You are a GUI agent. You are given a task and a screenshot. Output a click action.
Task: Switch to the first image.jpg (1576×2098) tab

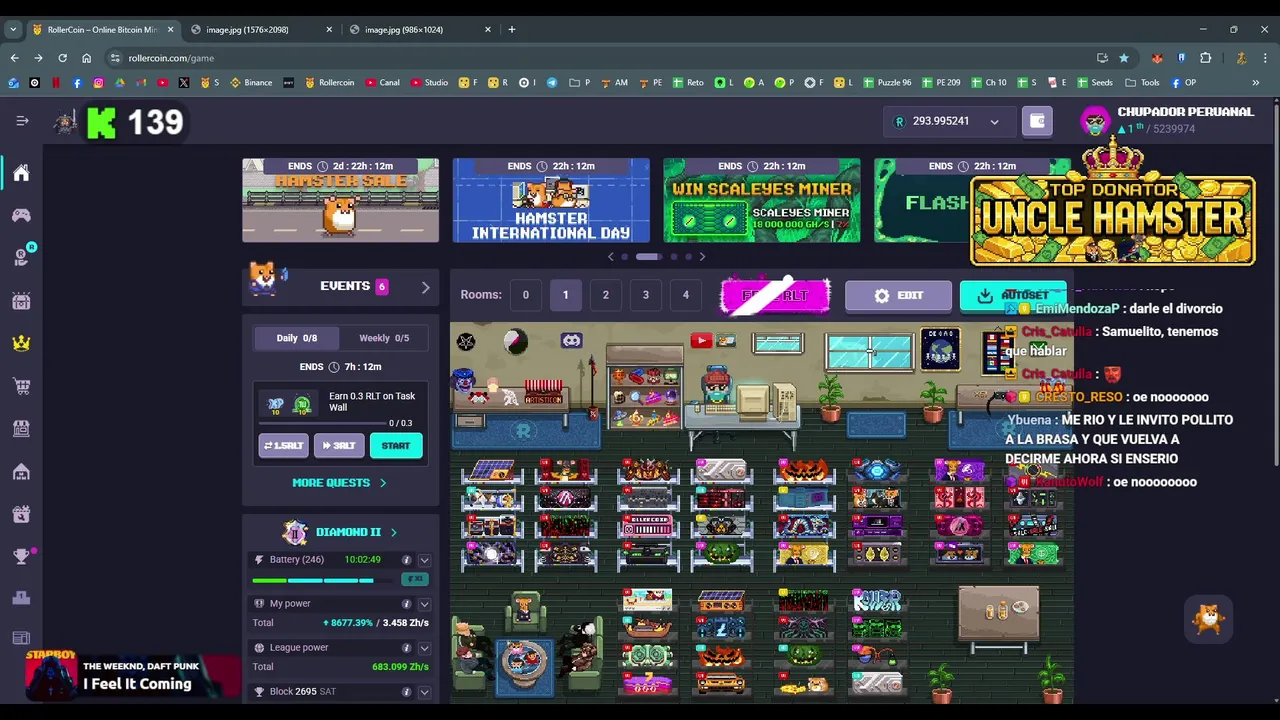click(x=260, y=29)
